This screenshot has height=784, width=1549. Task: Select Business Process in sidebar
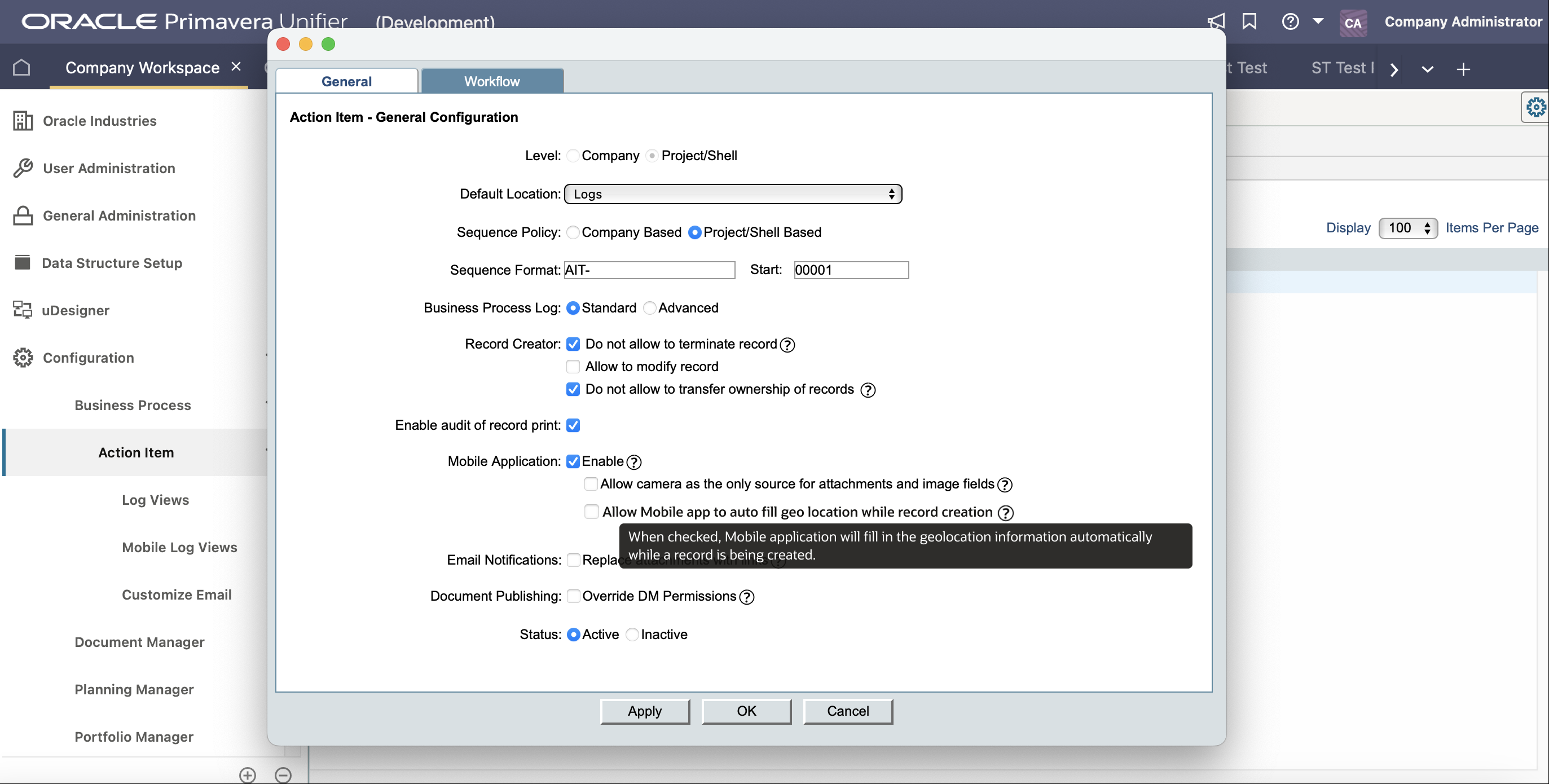pyautogui.click(x=133, y=406)
